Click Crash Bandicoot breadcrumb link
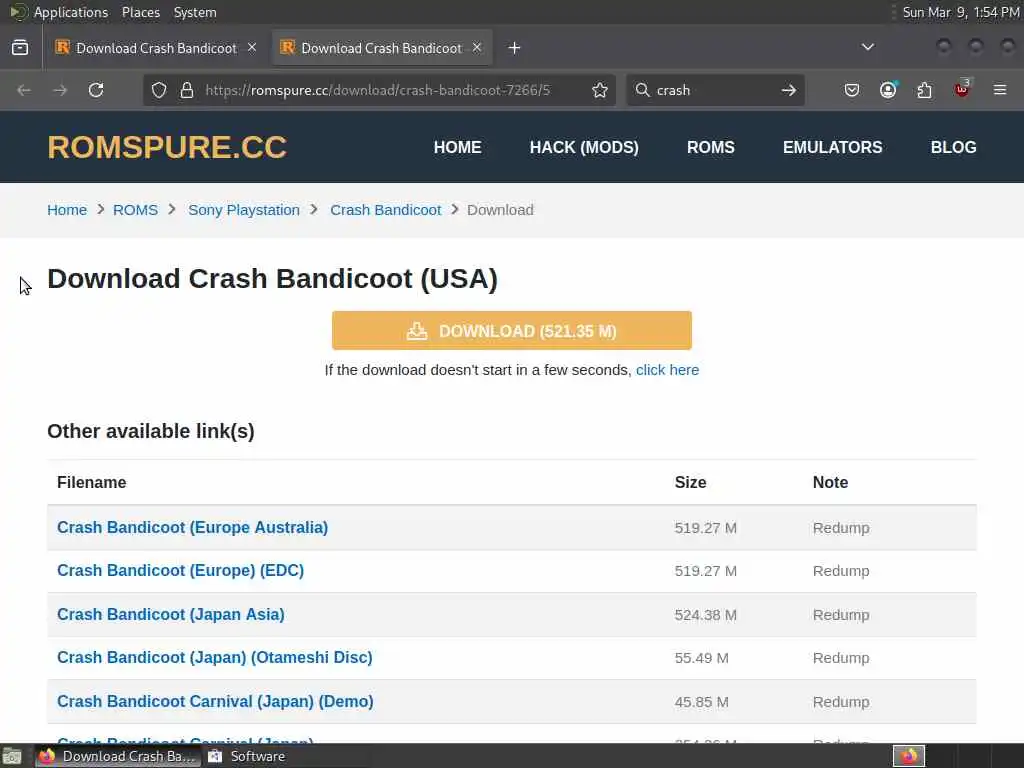1024x768 pixels. 385,210
